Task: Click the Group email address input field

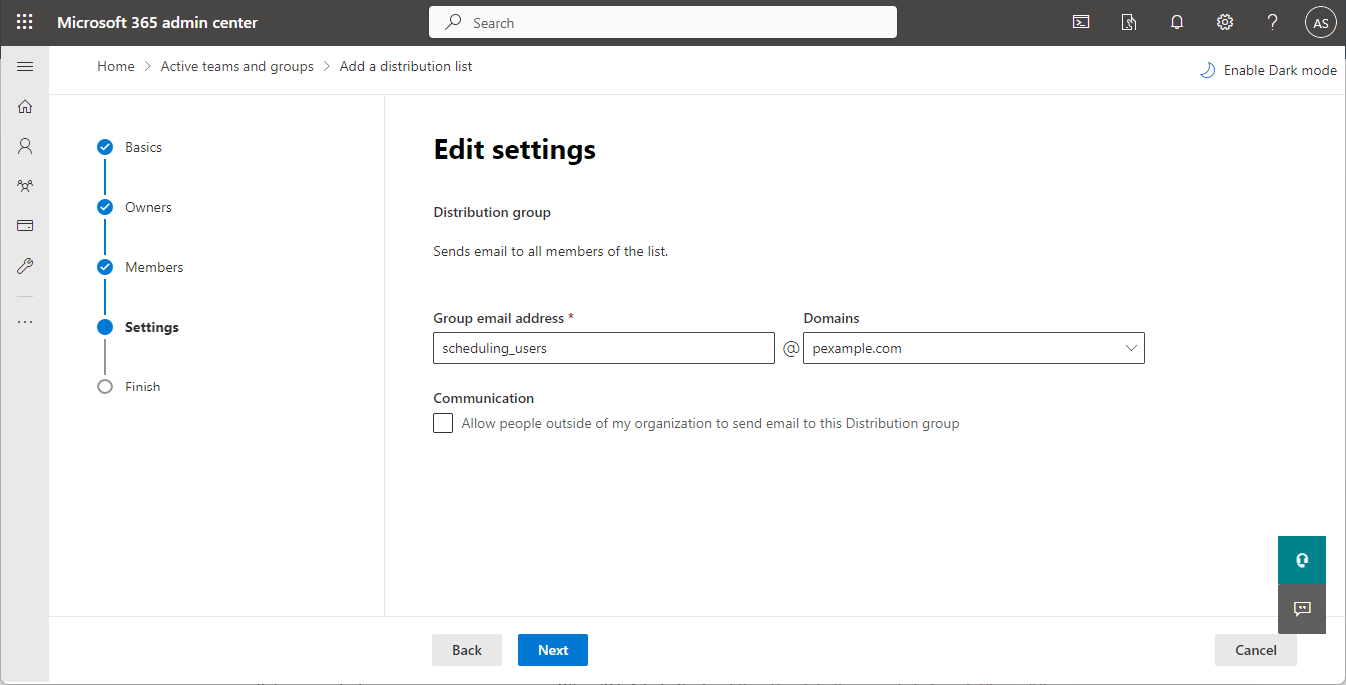Action: coord(603,348)
